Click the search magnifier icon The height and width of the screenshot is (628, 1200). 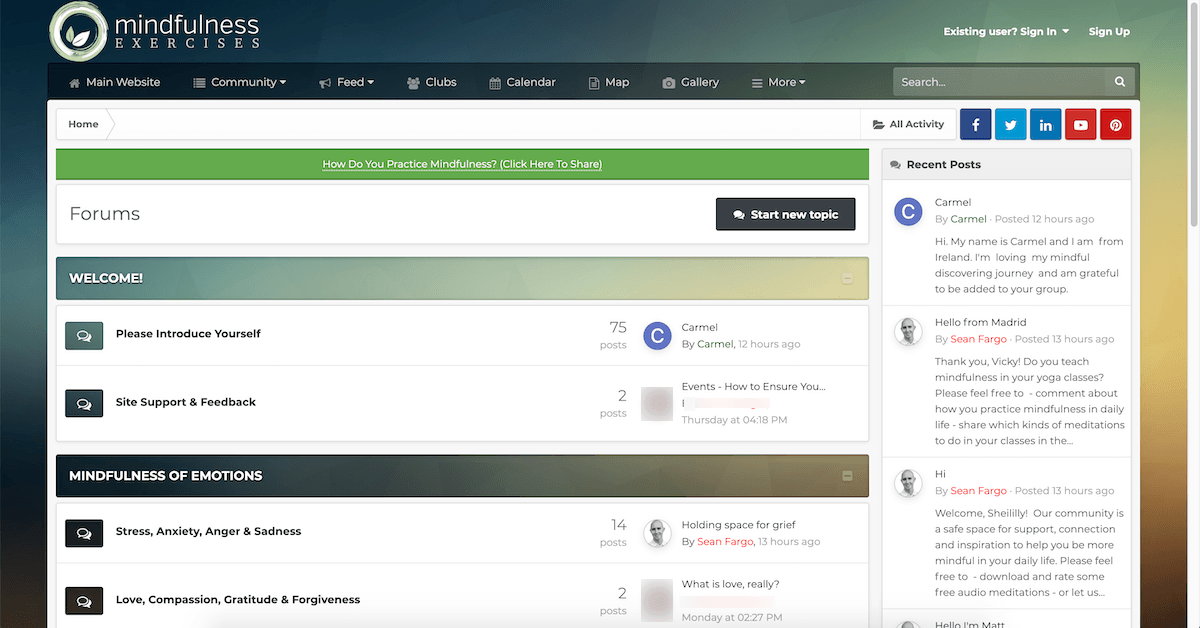point(1120,82)
